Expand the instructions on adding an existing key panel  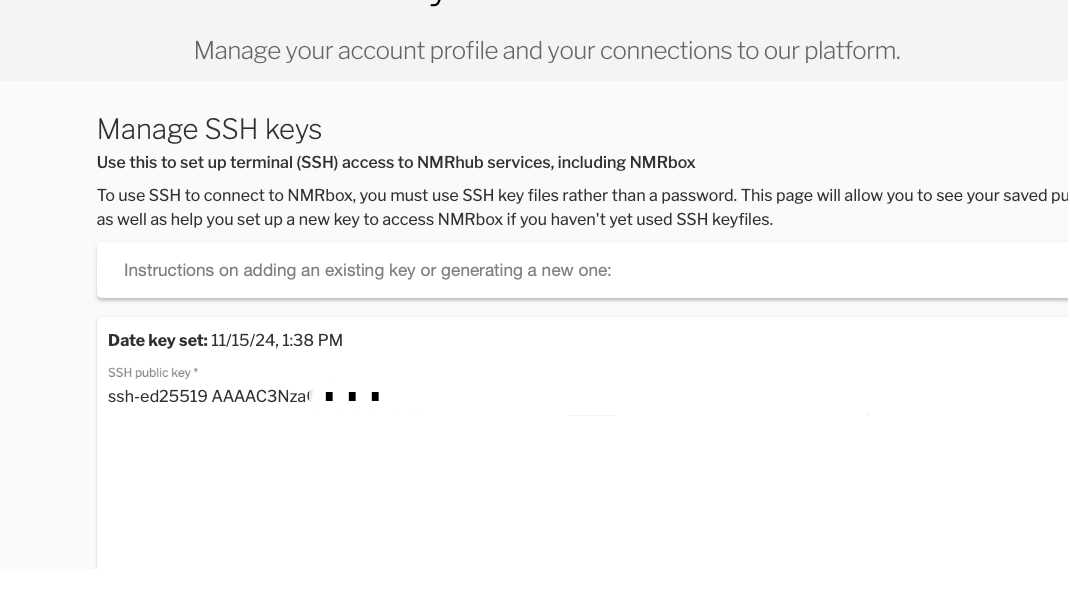[x=583, y=270]
